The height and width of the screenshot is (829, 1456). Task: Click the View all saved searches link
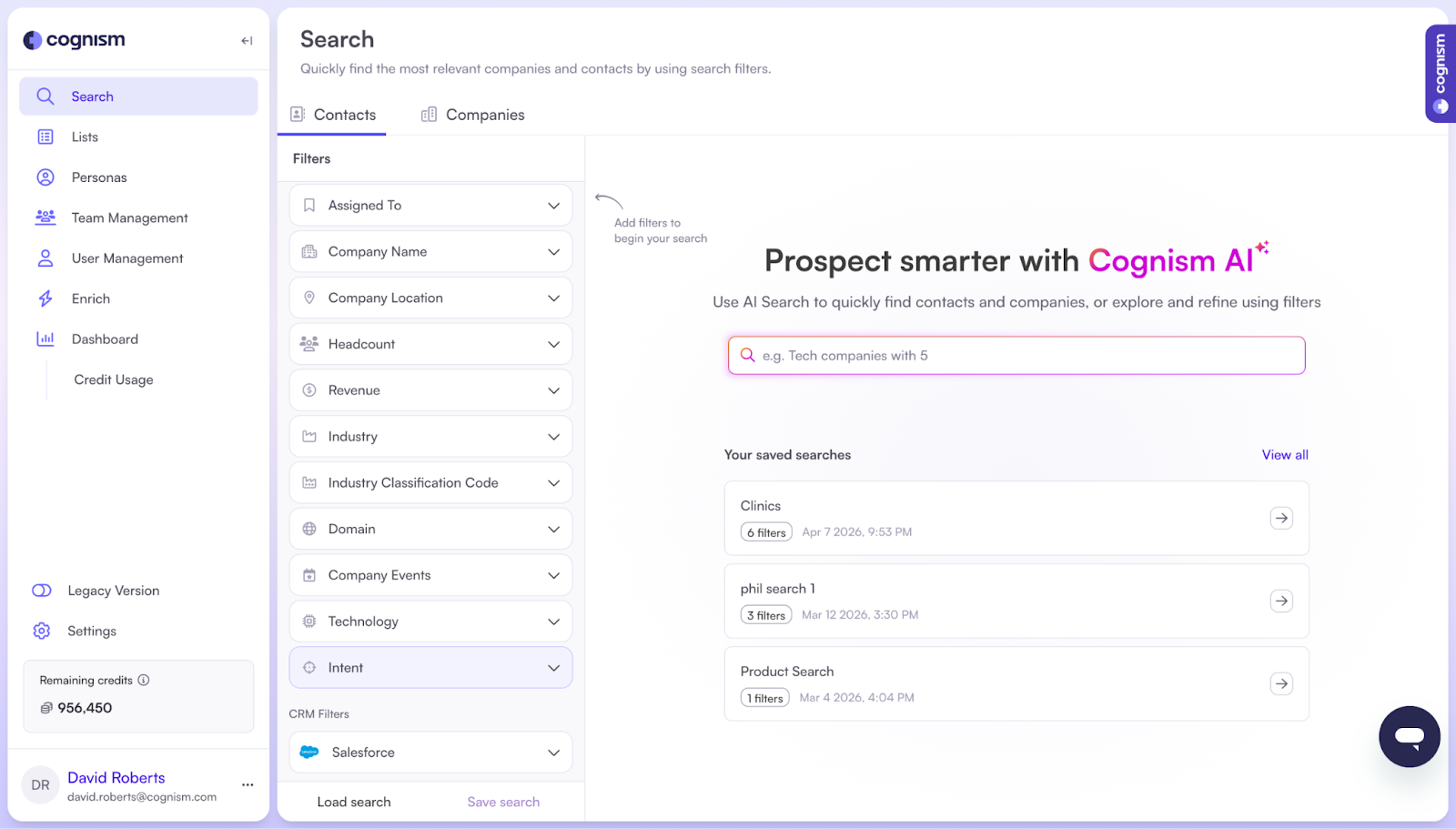click(1284, 455)
